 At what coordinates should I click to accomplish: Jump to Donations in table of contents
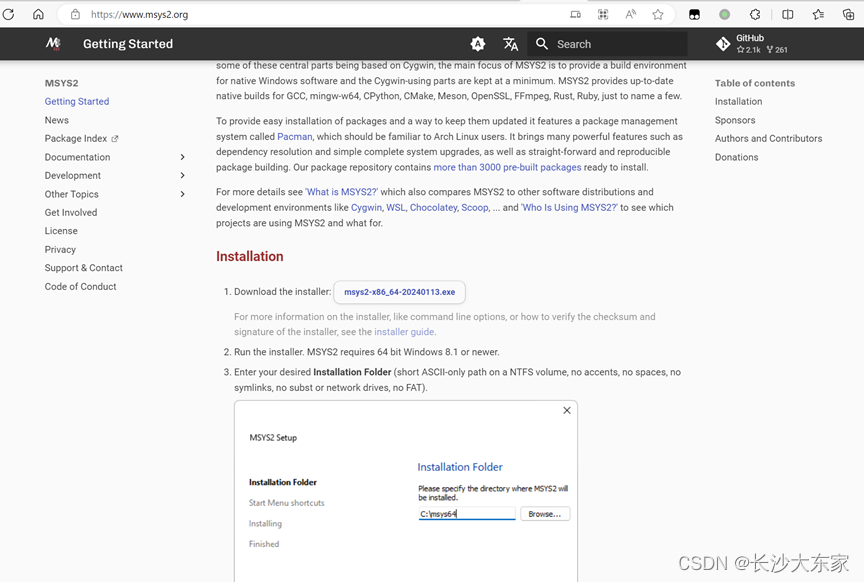point(736,157)
